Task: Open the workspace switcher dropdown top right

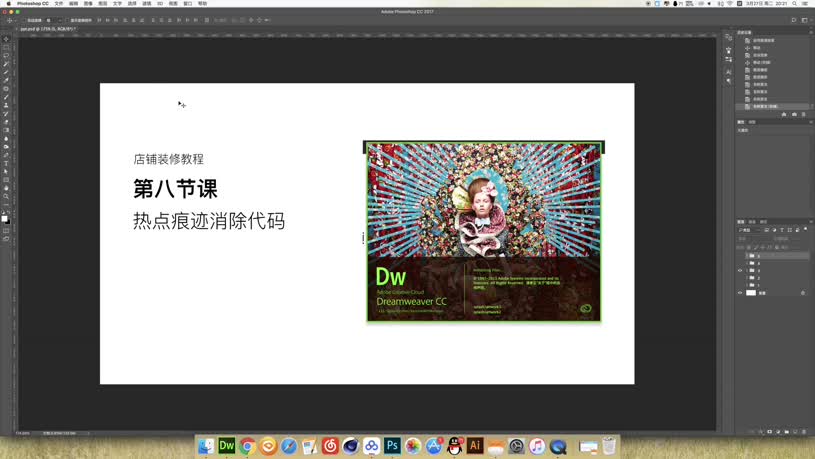Action: click(805, 20)
